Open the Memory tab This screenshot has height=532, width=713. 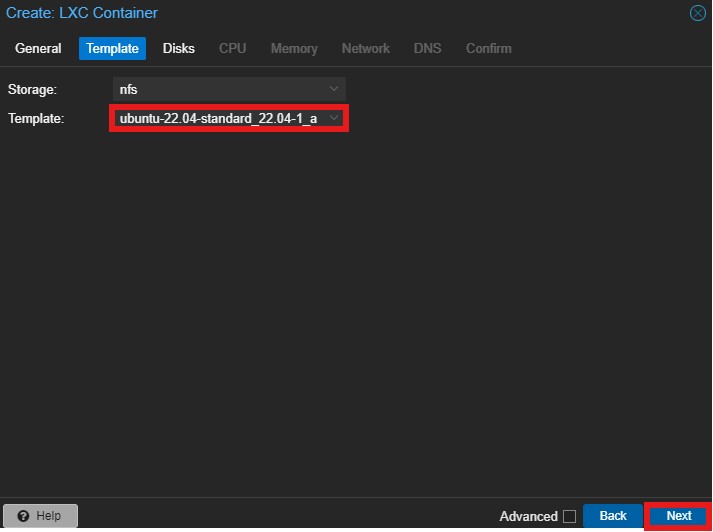pyautogui.click(x=294, y=48)
